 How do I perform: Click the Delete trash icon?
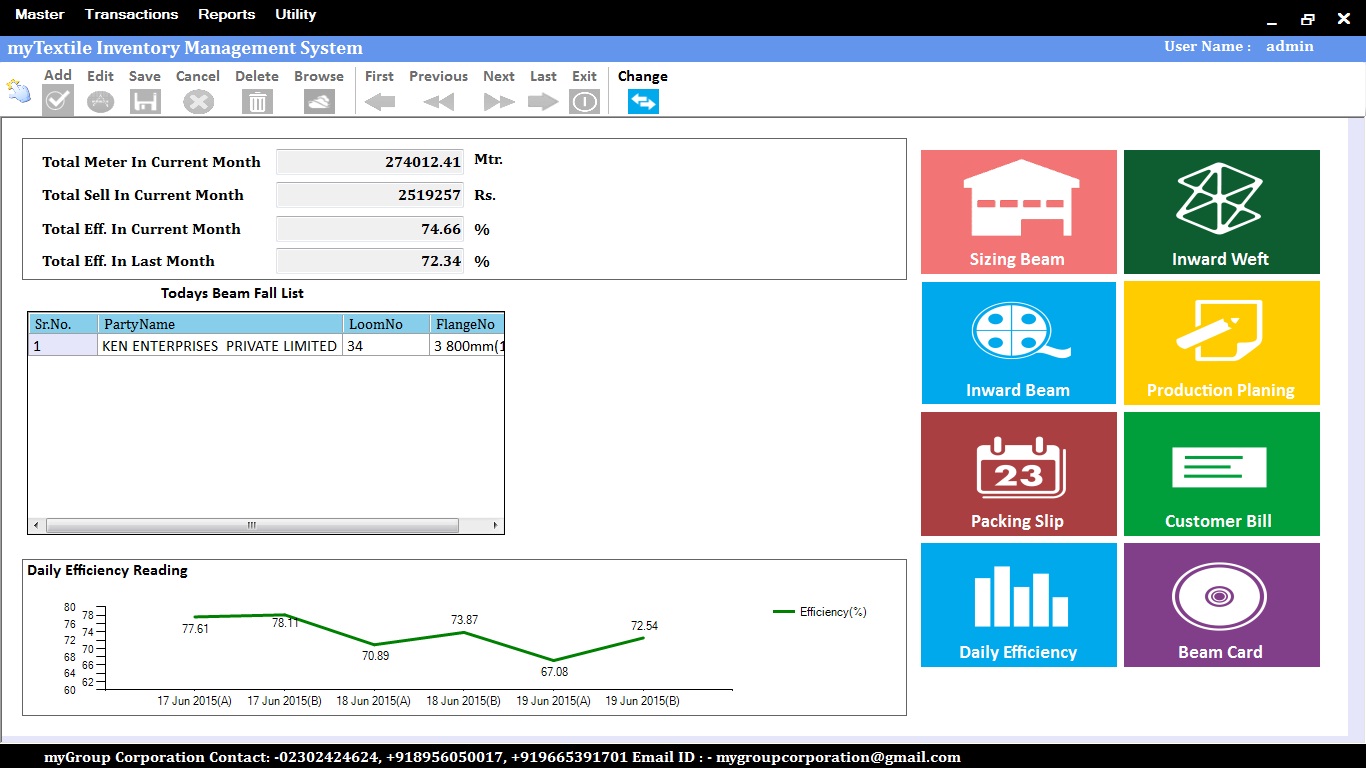click(x=257, y=101)
